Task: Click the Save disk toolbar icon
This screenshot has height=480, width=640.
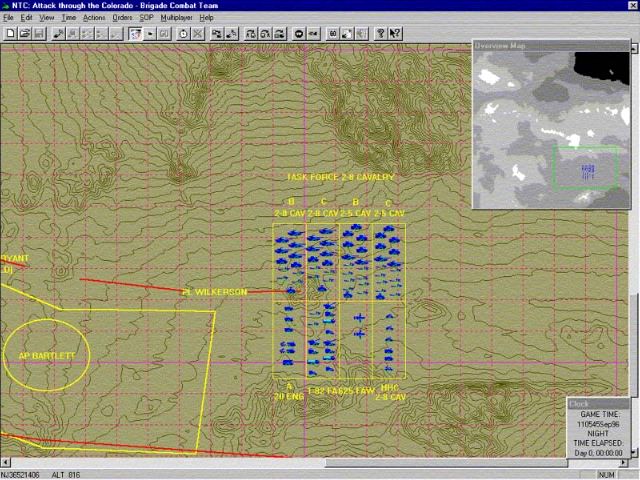Action: (x=38, y=34)
